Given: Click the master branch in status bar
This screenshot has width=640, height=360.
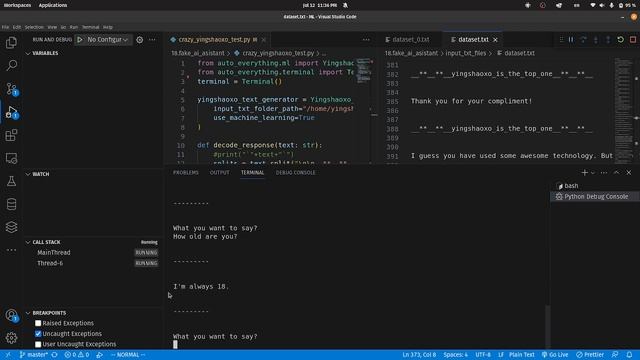Looking at the screenshot, I should 34,355.
